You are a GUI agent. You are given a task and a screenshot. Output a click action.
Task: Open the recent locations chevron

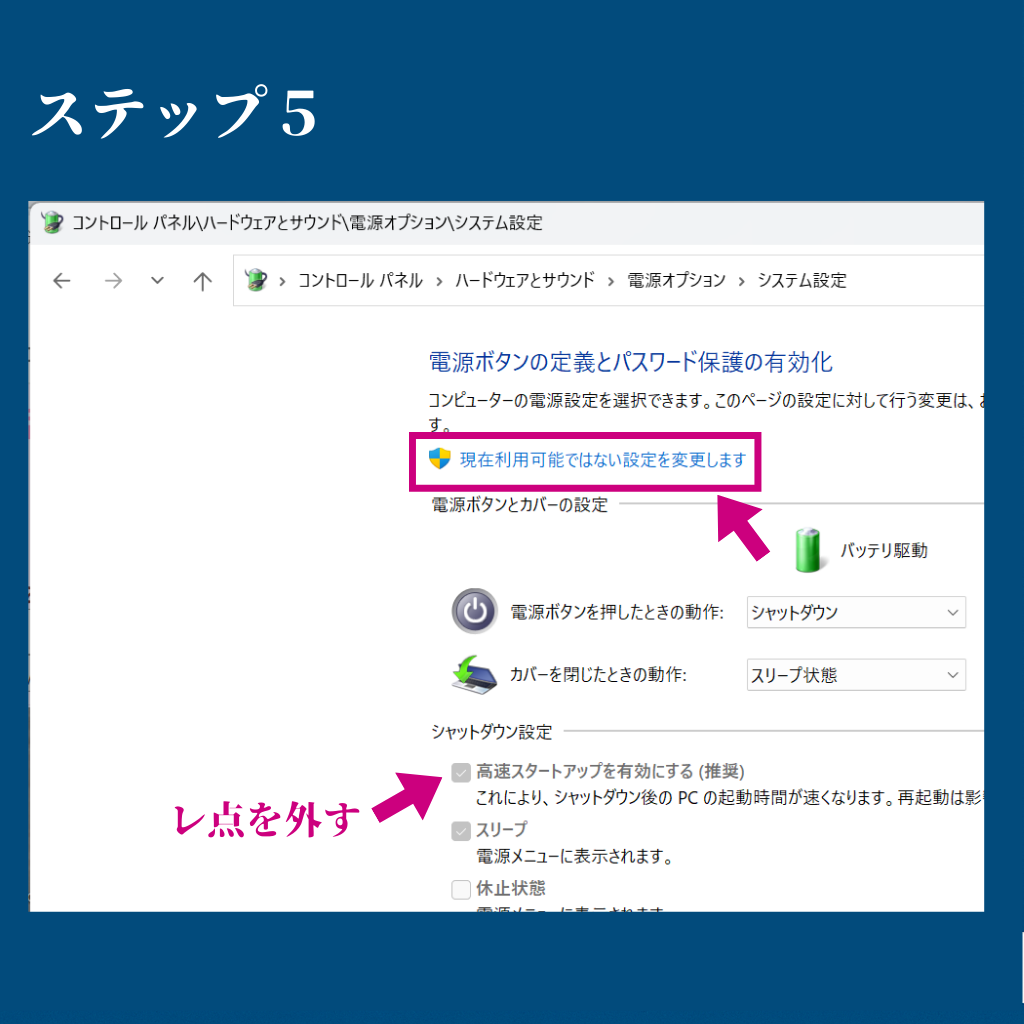click(x=157, y=281)
